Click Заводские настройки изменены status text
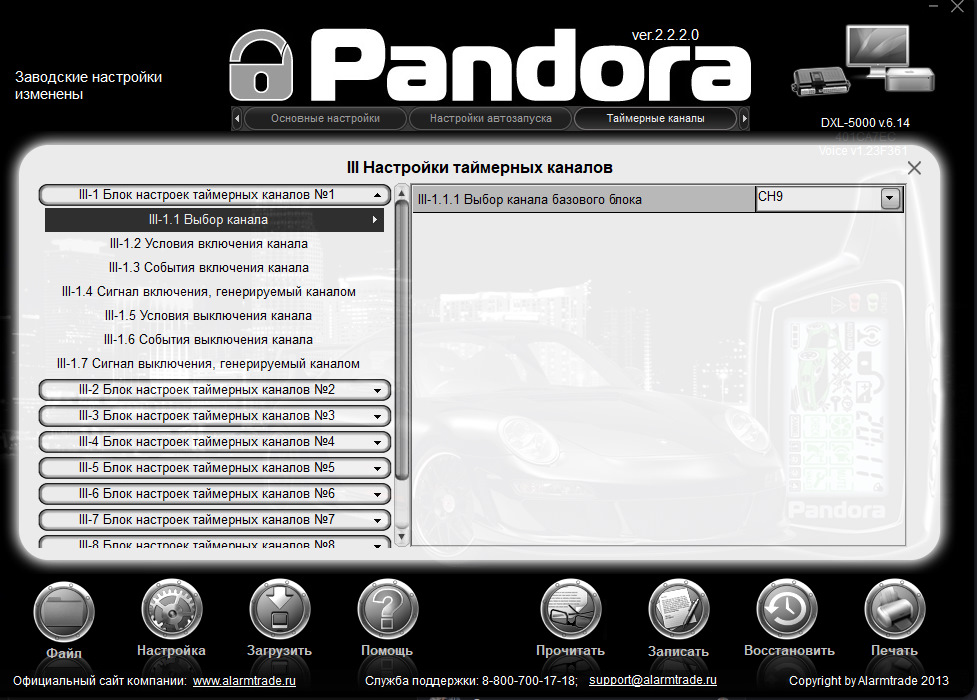This screenshot has height=700, width=977. (88, 85)
